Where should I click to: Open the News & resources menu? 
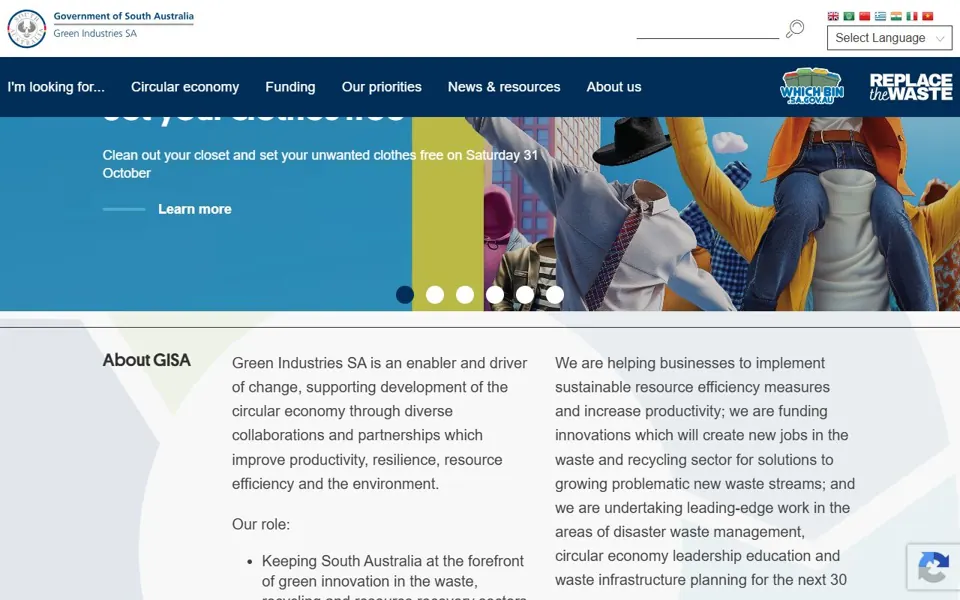(x=504, y=87)
